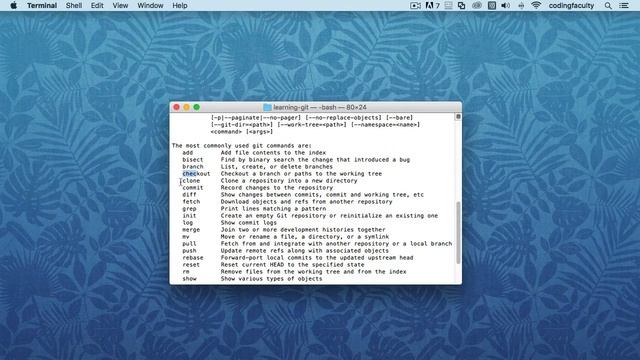
Task: Click 'Add file contents to the index' description
Action: 273,153
